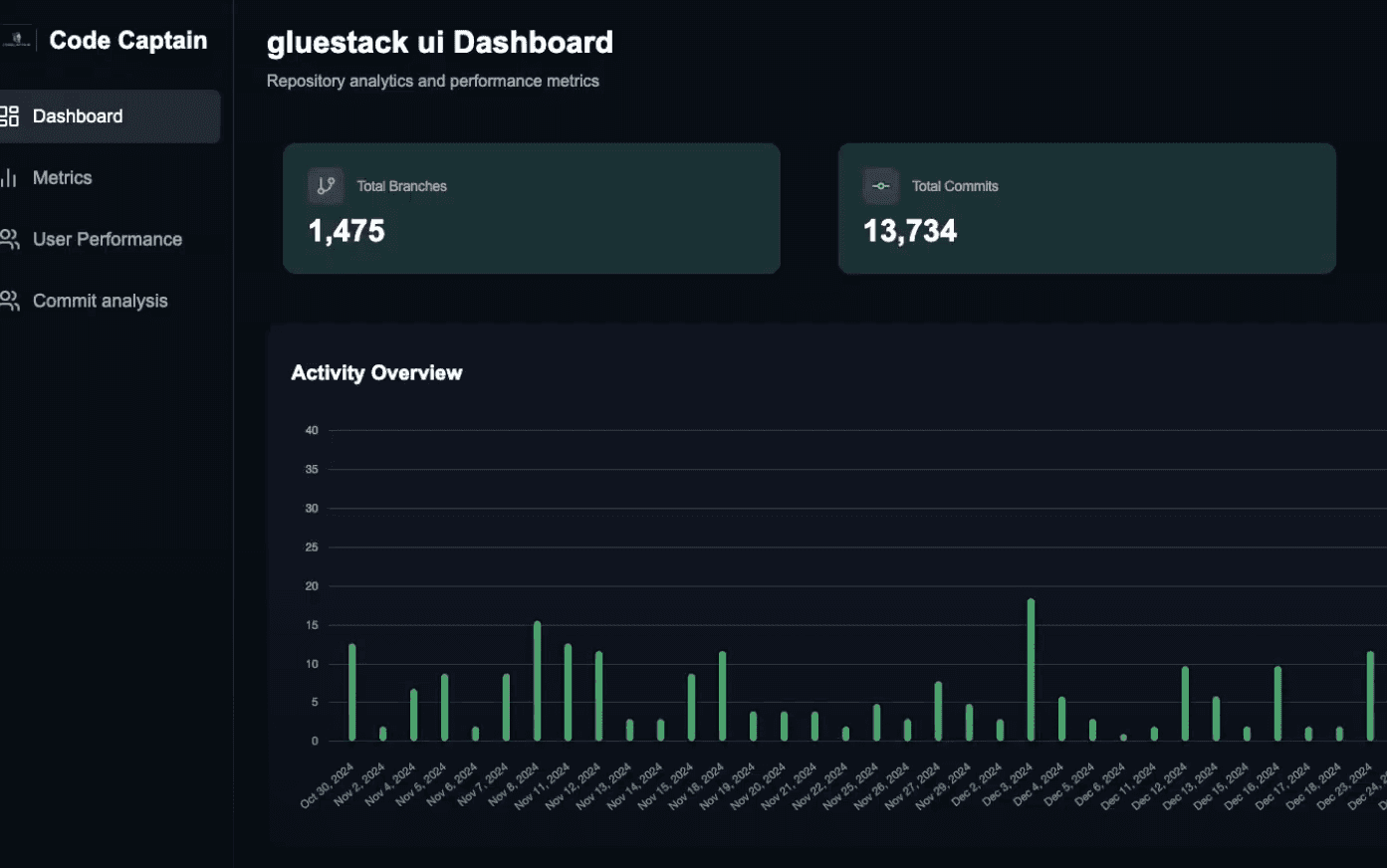
Task: Click the Metrics bar-chart icon in sidebar
Action: [x=9, y=178]
